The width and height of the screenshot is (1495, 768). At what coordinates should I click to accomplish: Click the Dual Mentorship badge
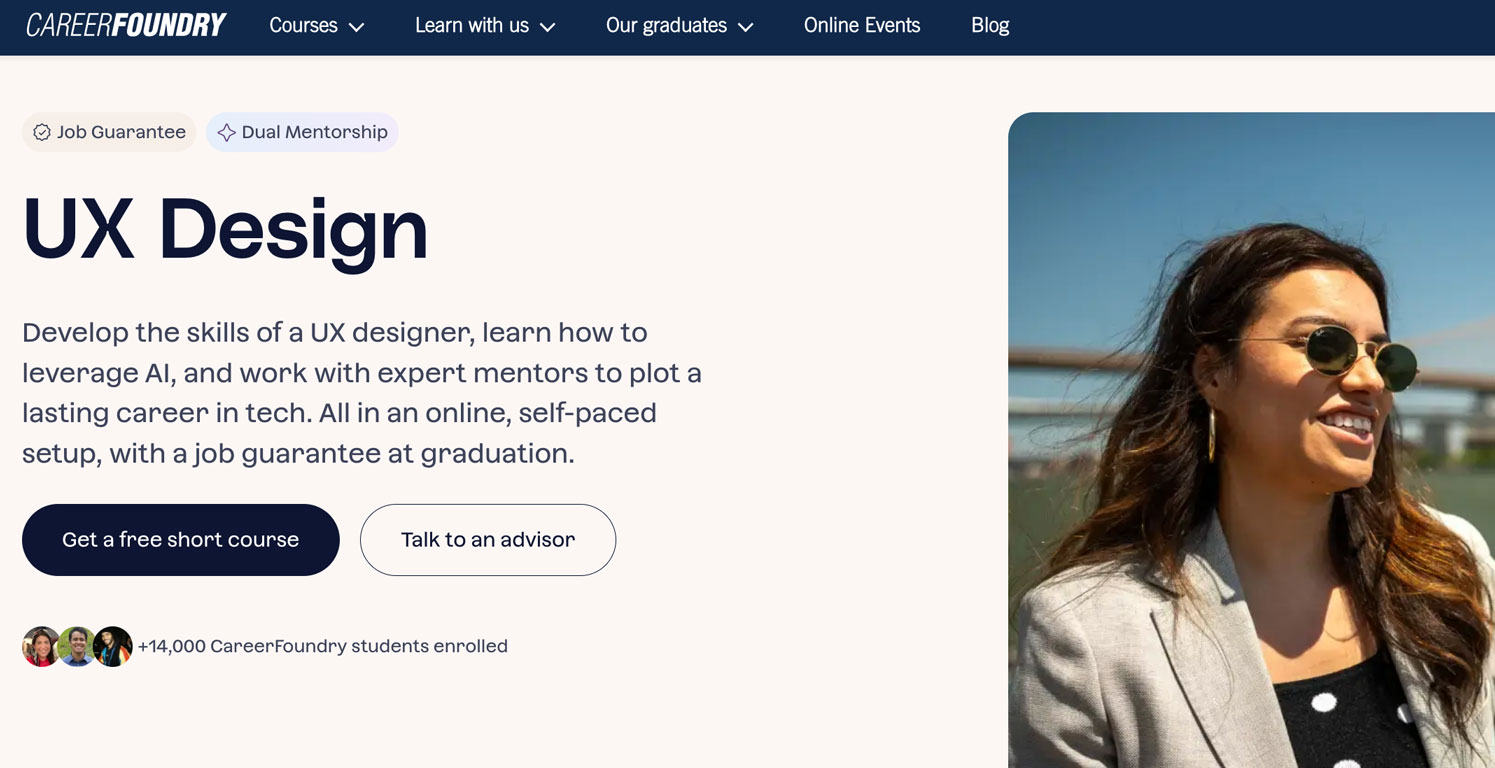point(302,131)
